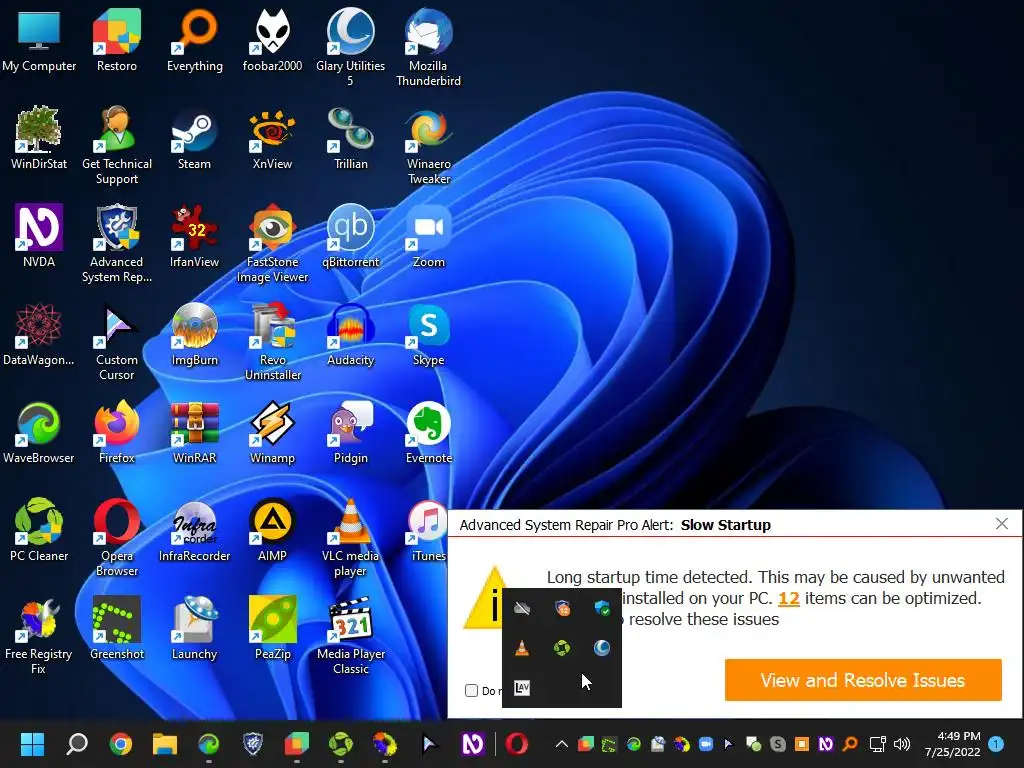Click View and Resolve Issues button
The width and height of the screenshot is (1024, 768).
(863, 680)
